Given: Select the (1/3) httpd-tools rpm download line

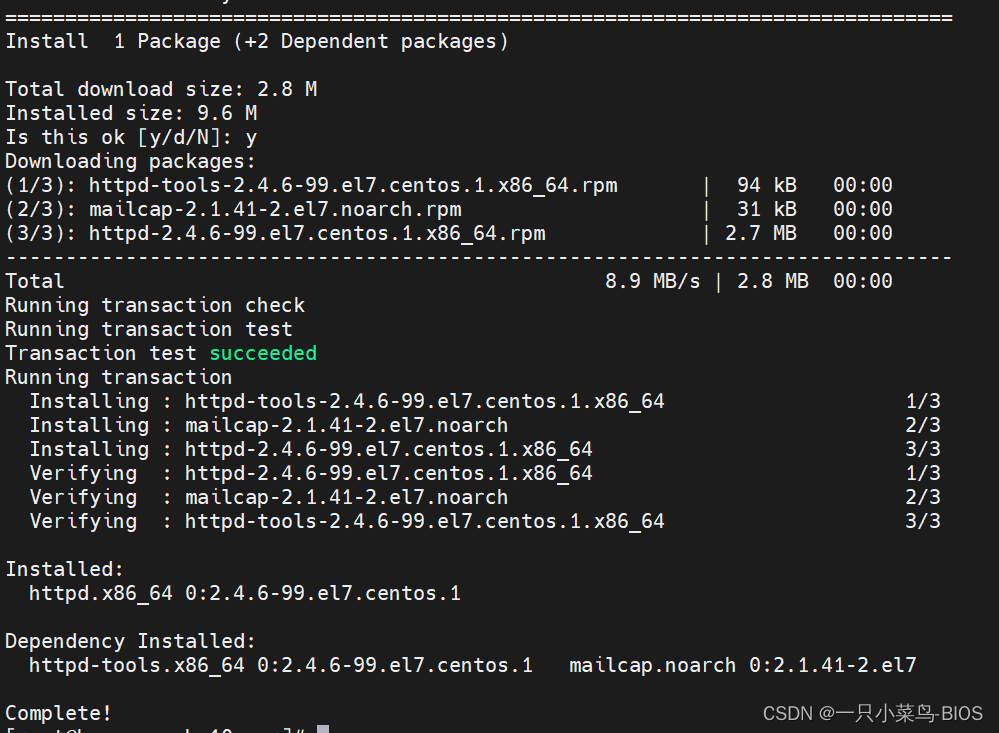Looking at the screenshot, I should click(x=449, y=185).
